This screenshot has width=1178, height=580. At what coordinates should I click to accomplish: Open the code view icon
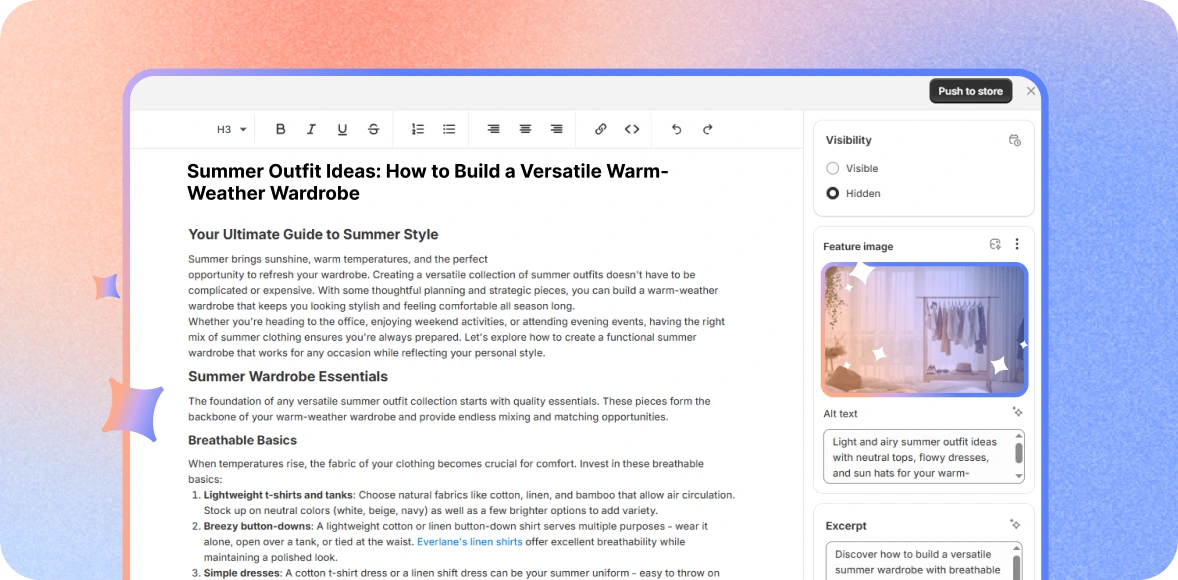click(x=632, y=129)
